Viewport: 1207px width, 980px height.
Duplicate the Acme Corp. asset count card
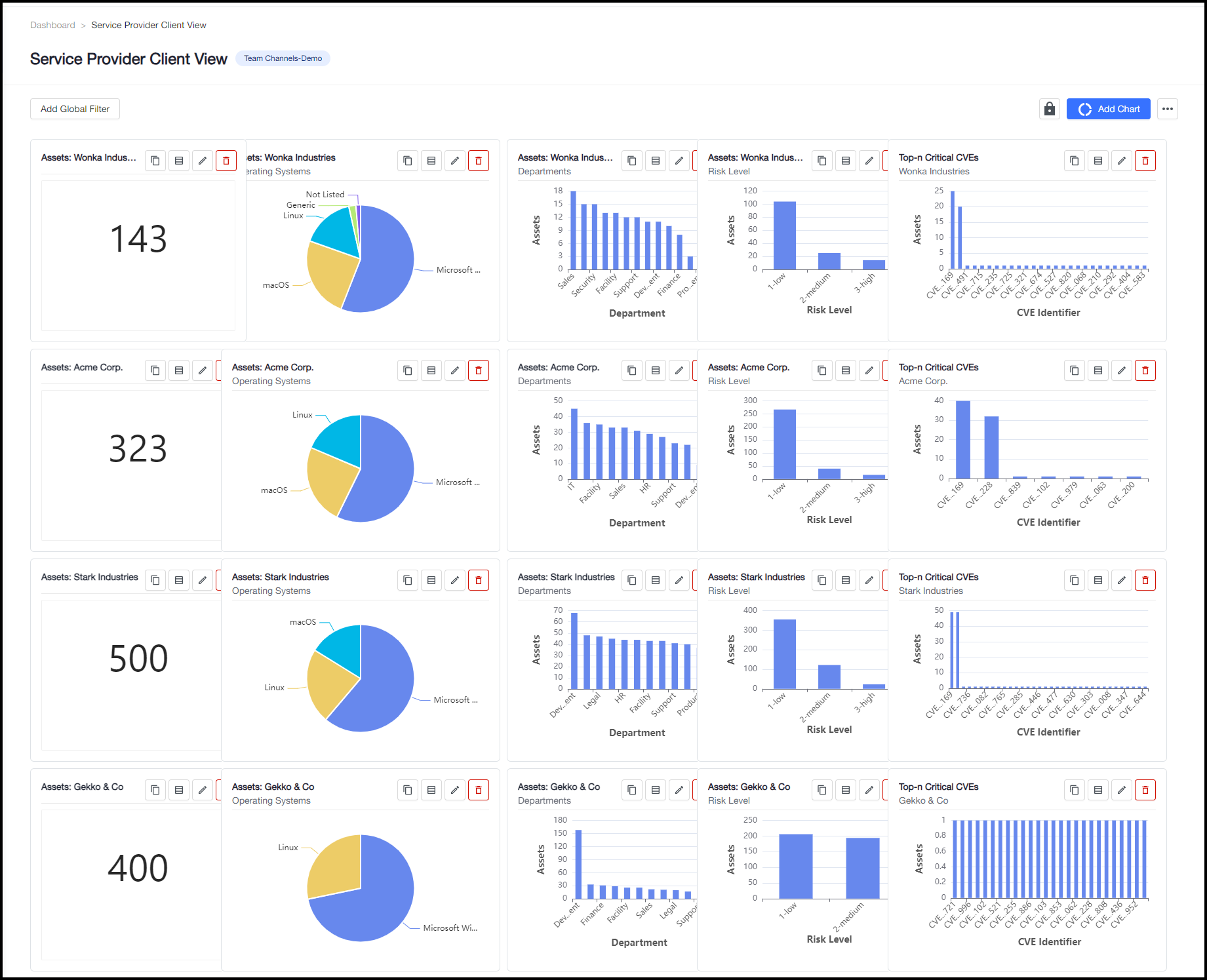pos(155,370)
